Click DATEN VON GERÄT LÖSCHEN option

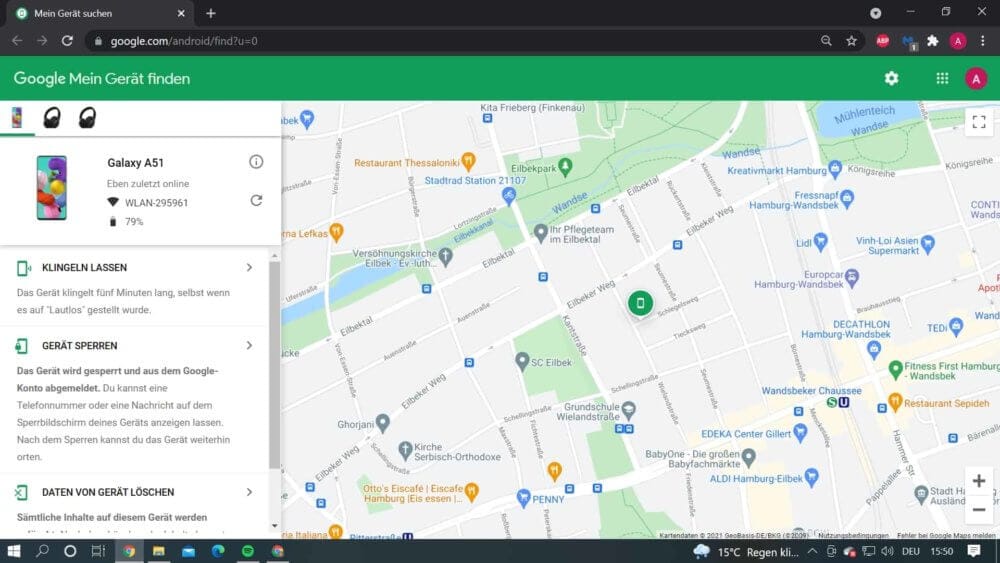[x=108, y=492]
